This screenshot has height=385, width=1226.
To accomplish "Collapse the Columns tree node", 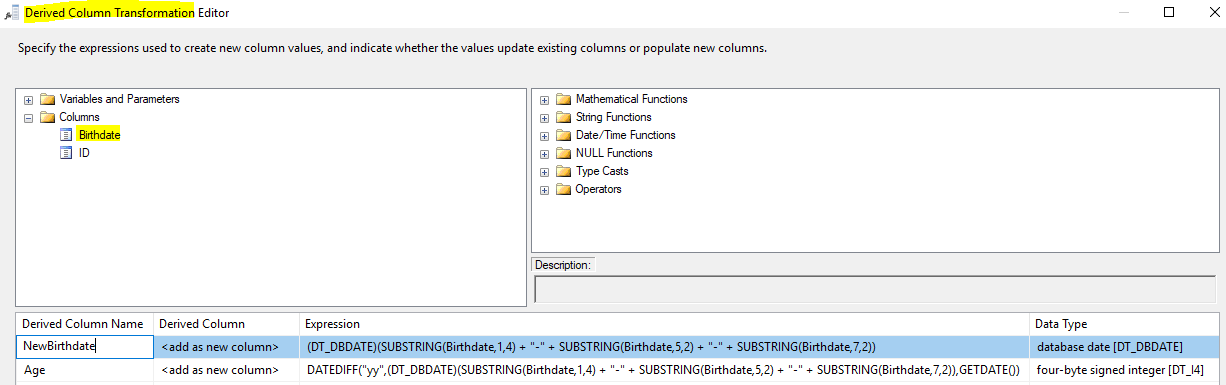I will click(x=28, y=118).
